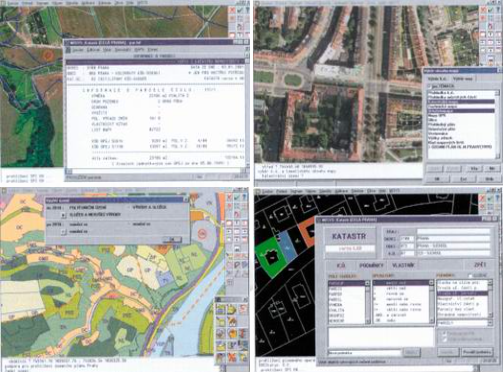Viewport: 503px width, 372px height.
Task: Click the red X icon in the aerial photo toolbar
Action: (483, 10)
